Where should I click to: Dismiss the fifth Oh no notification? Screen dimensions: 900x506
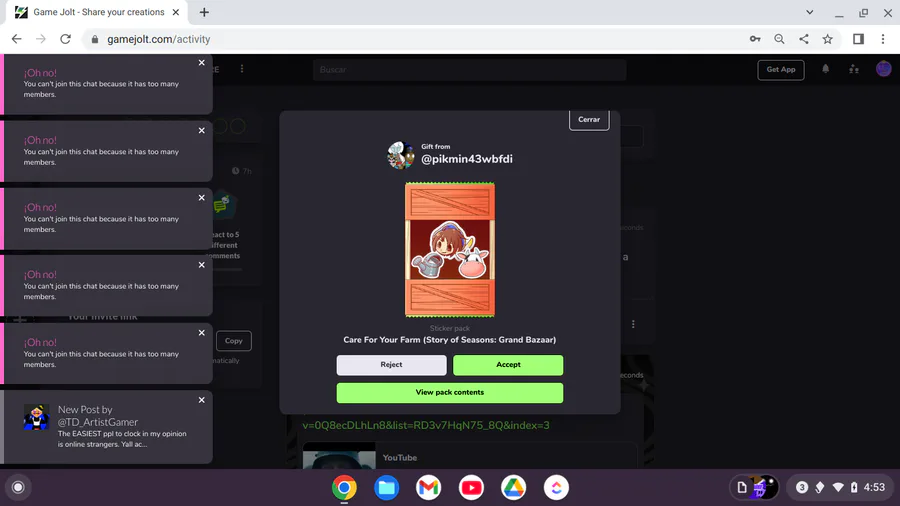click(201, 333)
